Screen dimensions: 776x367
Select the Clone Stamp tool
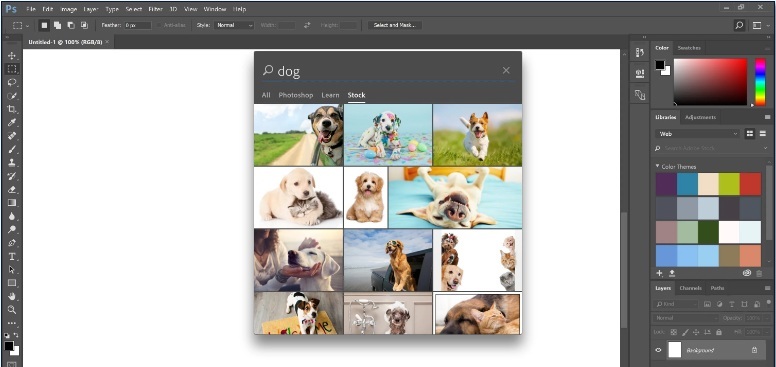[12, 162]
